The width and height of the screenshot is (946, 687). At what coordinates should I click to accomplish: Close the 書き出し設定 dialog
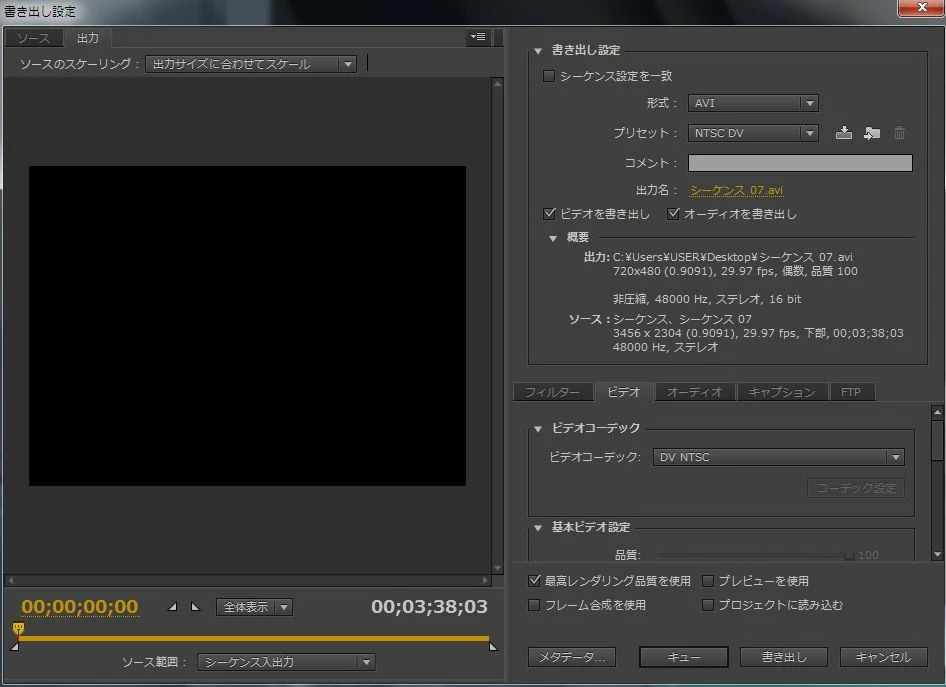click(921, 8)
